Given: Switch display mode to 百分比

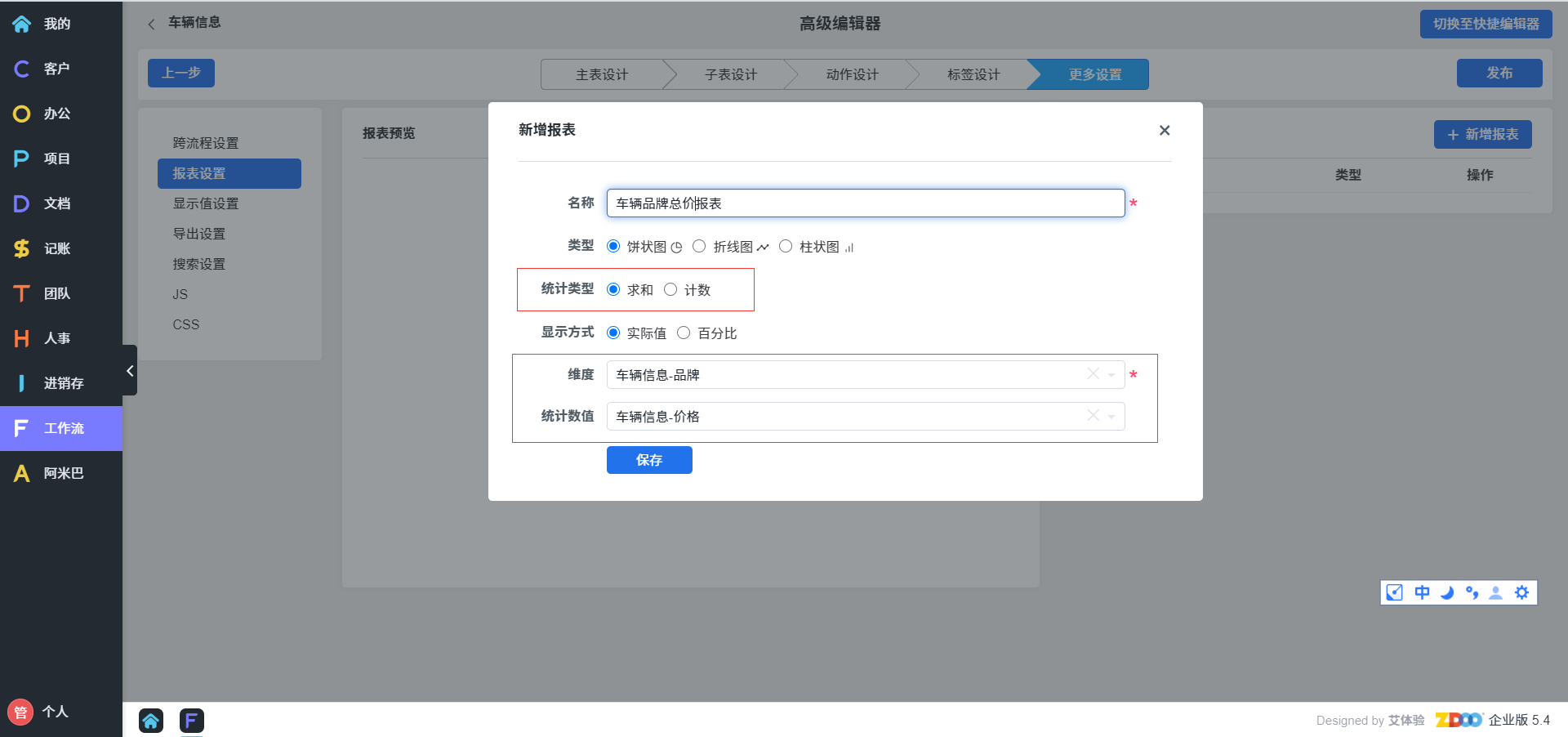Looking at the screenshot, I should point(684,333).
